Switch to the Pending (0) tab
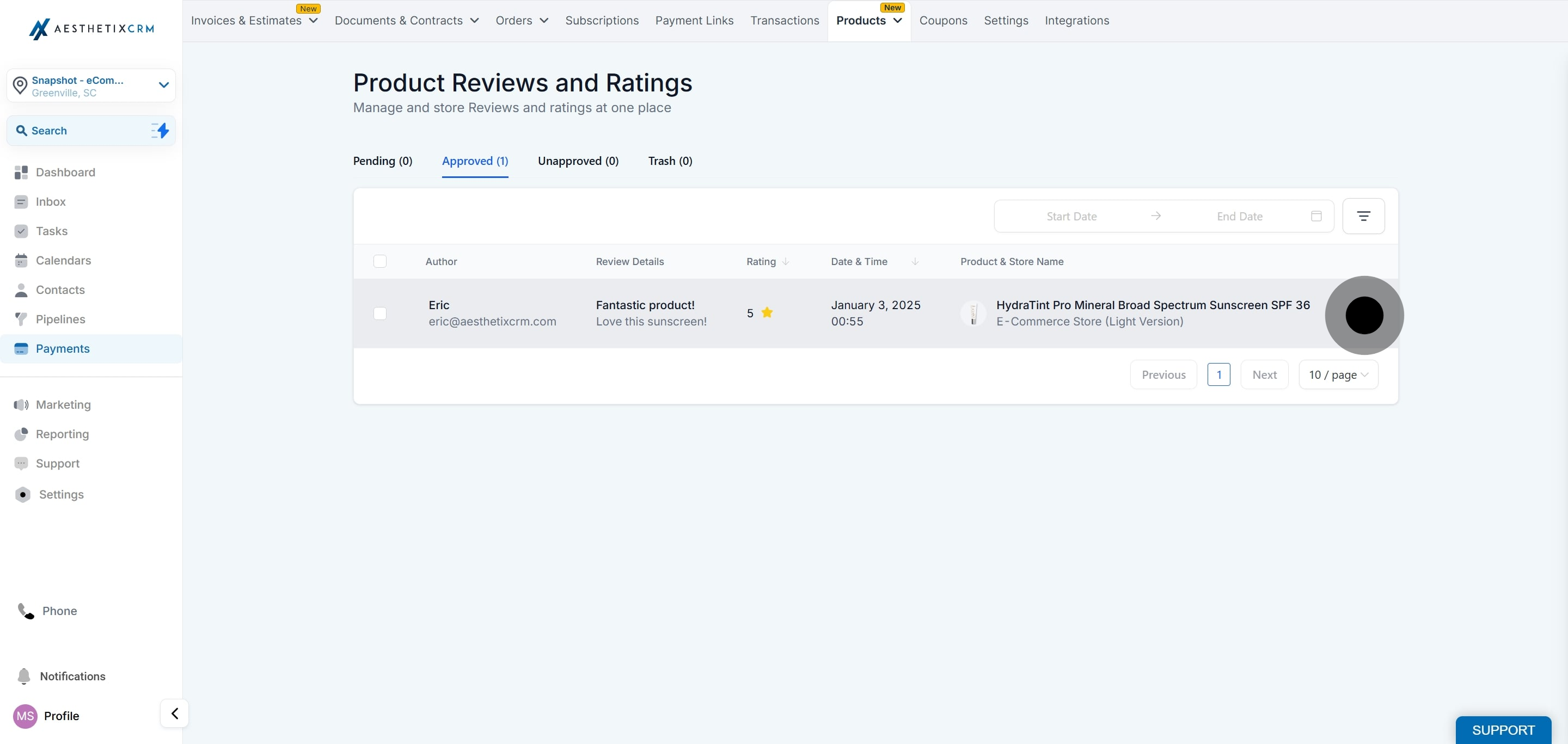 click(382, 161)
